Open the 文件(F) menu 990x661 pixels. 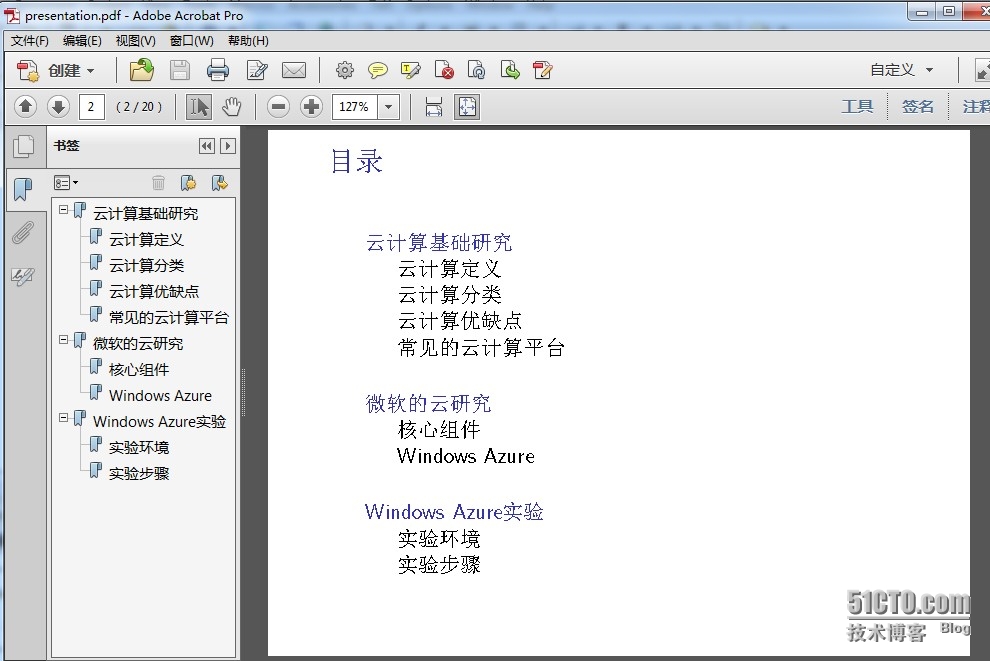tap(29, 40)
